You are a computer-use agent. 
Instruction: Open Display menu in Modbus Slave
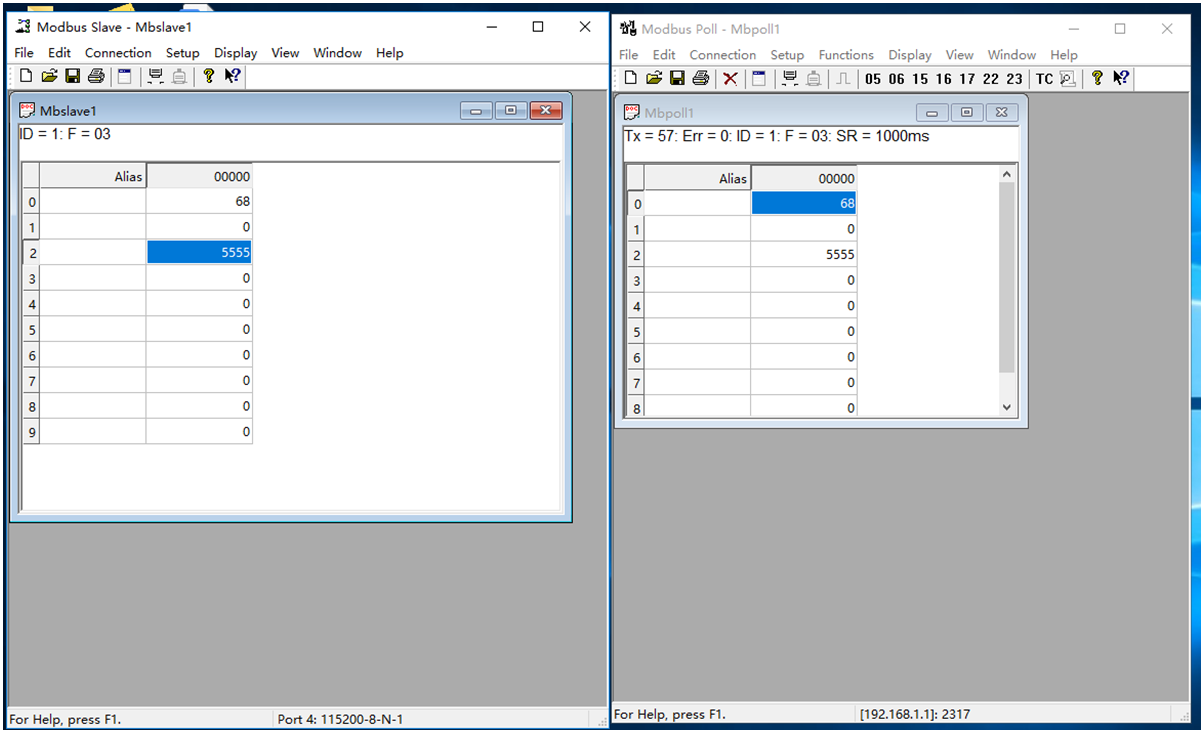coord(235,53)
